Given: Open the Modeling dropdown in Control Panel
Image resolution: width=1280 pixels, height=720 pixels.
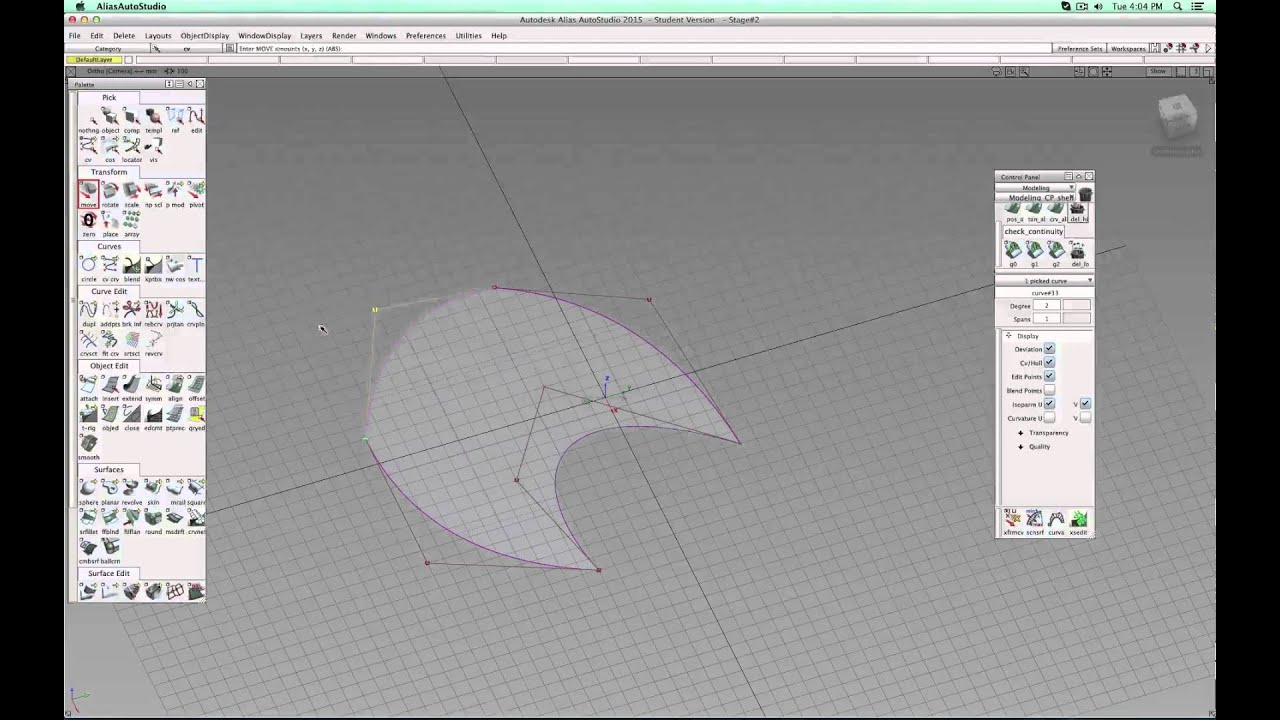Looking at the screenshot, I should click(1036, 188).
